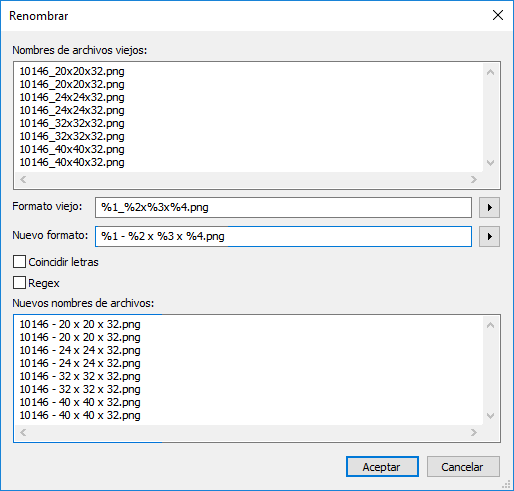Click the dialog resize grip corner
The width and height of the screenshot is (514, 491).
(x=506, y=484)
